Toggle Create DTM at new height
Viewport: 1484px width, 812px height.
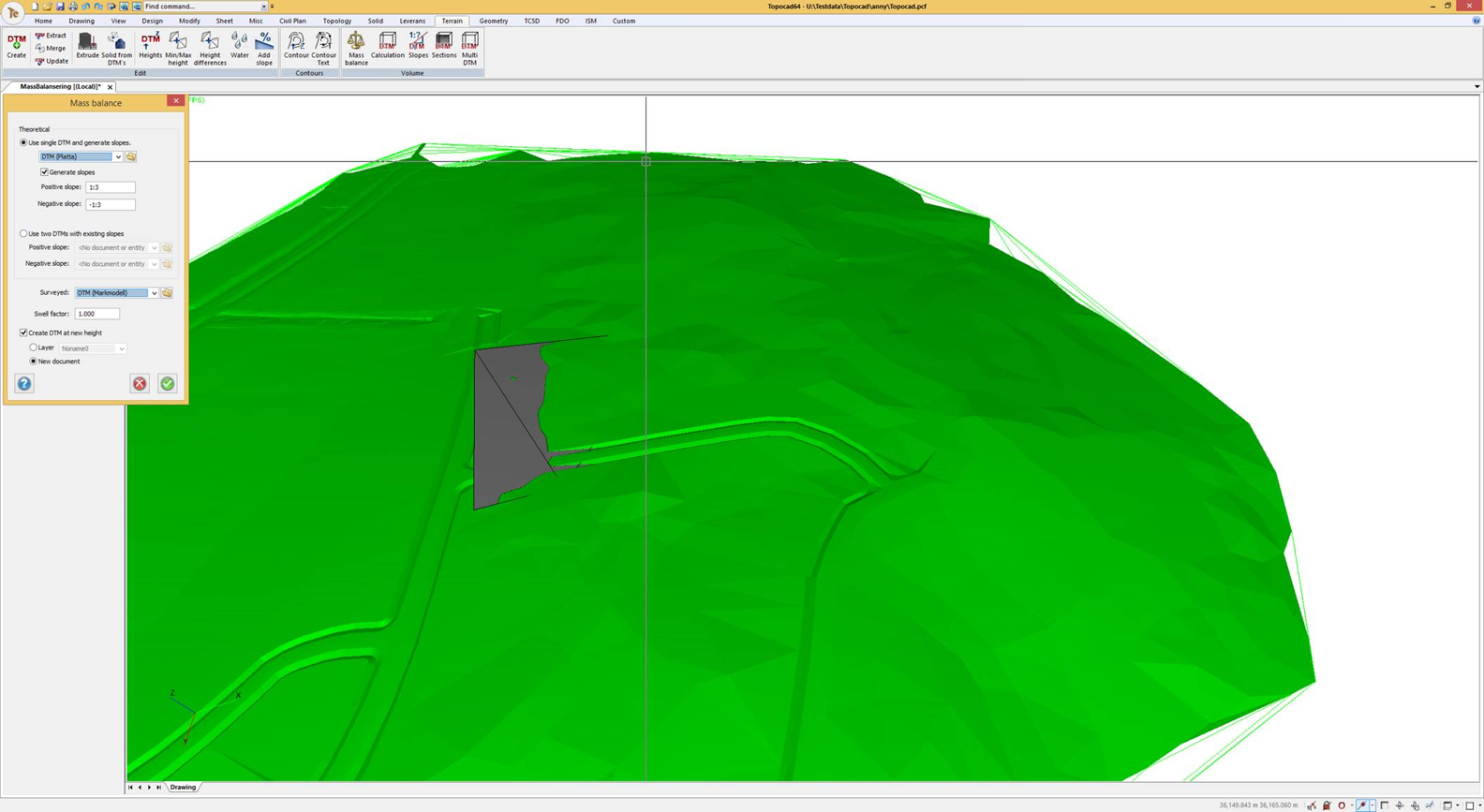pyautogui.click(x=23, y=332)
